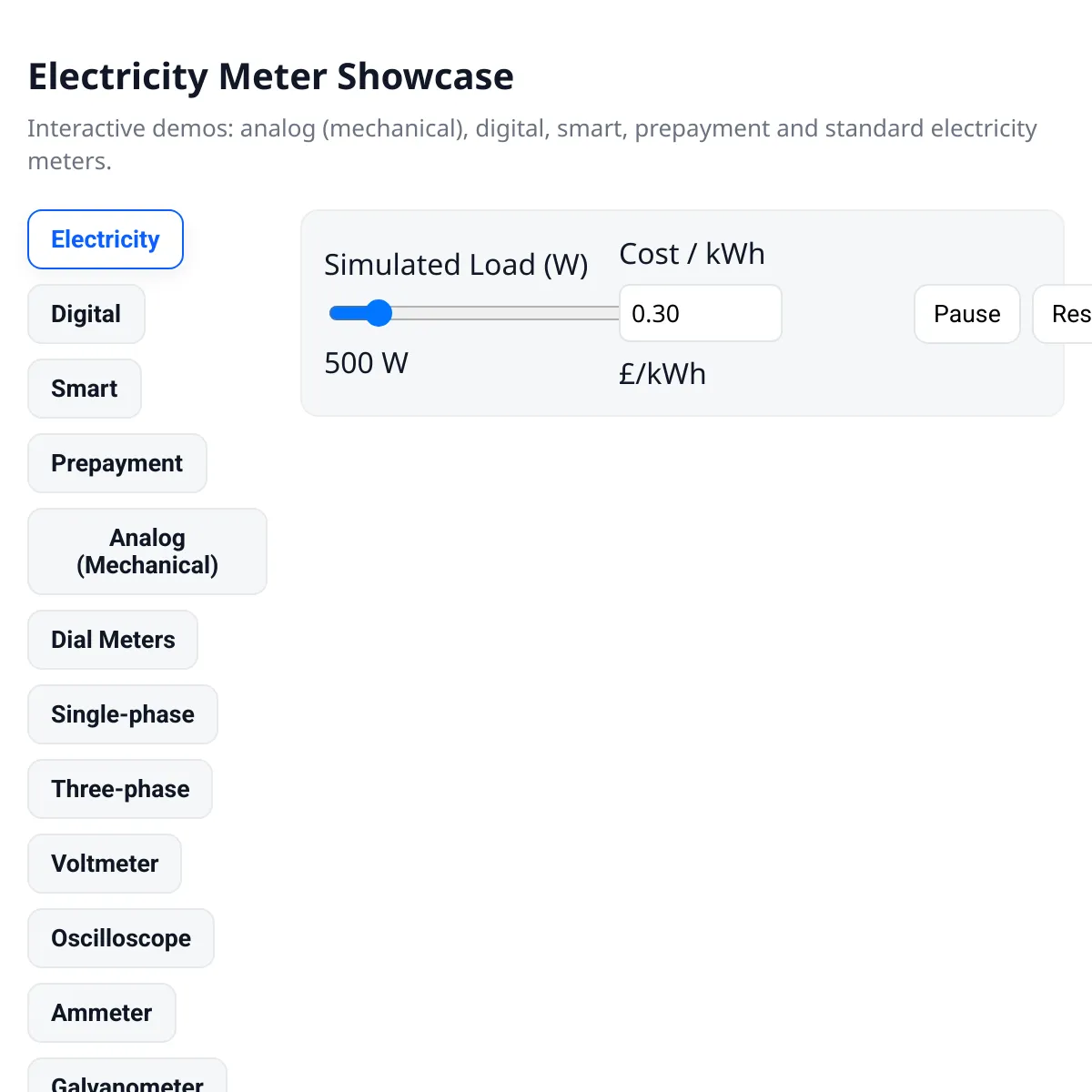Click the Cost per kWh input field
Viewport: 1092px width, 1092px height.
[x=701, y=313]
